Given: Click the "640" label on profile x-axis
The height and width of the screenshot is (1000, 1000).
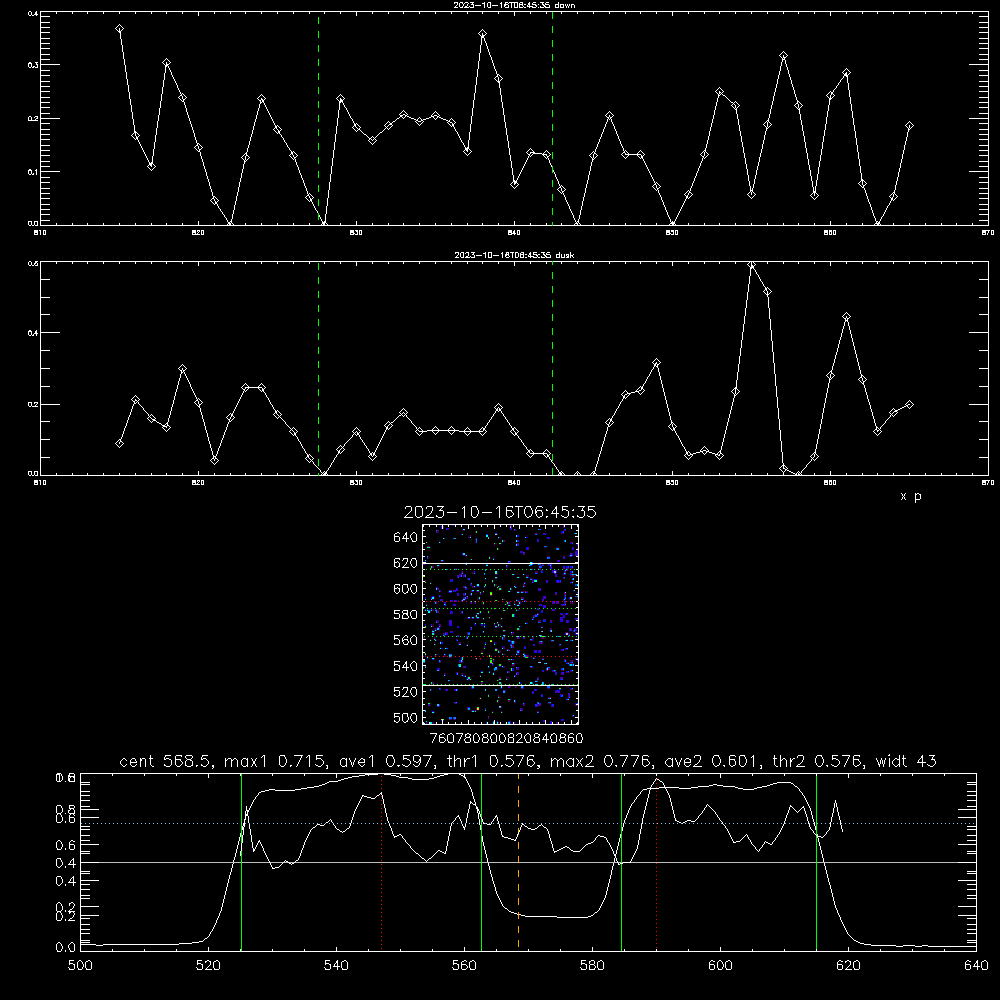Looking at the screenshot, I should click(976, 966).
